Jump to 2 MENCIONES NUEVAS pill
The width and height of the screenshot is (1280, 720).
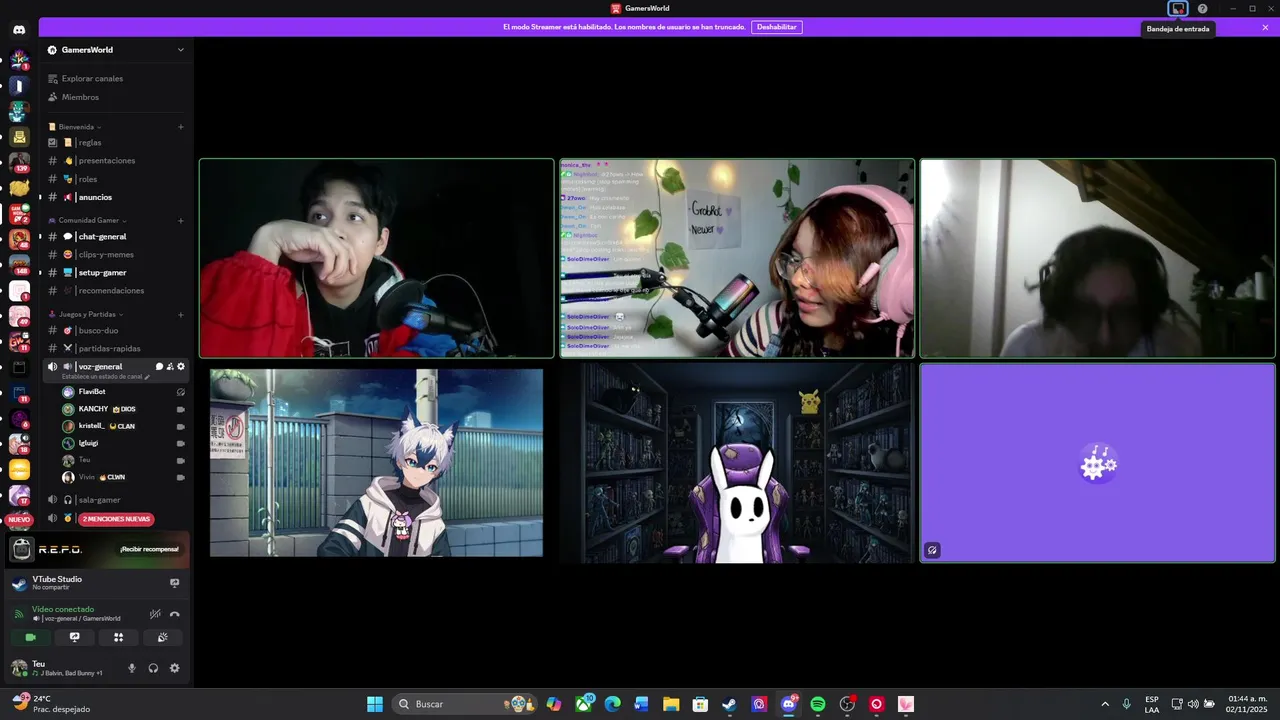[x=116, y=519]
